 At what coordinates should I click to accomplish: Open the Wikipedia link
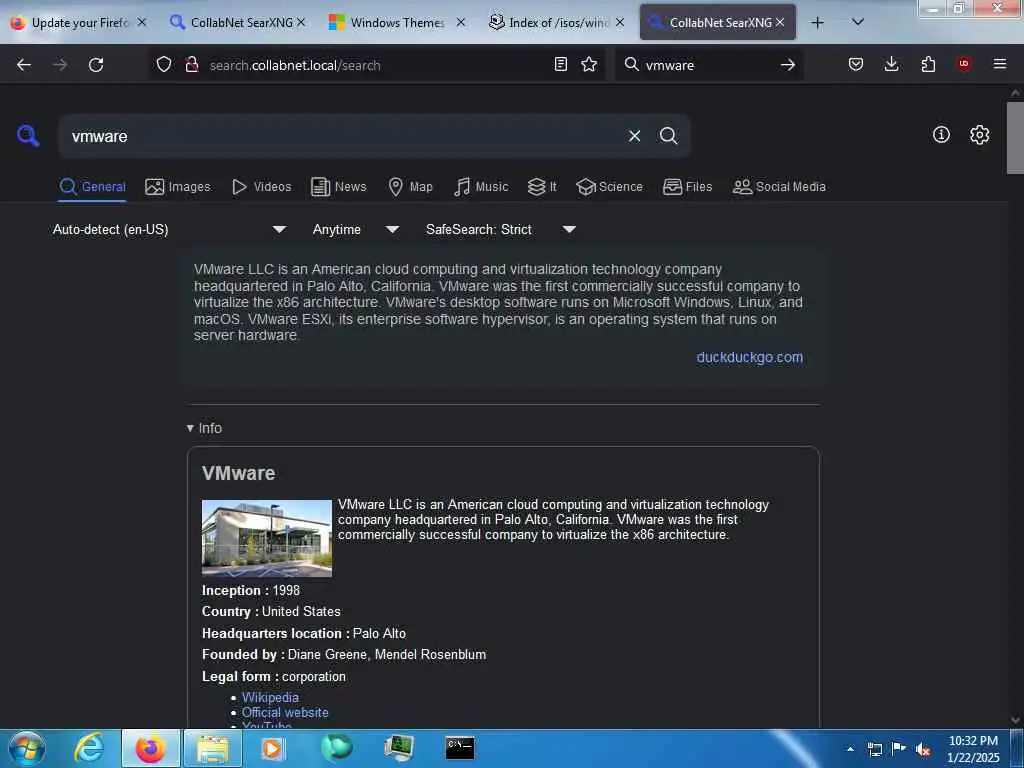pyautogui.click(x=270, y=697)
